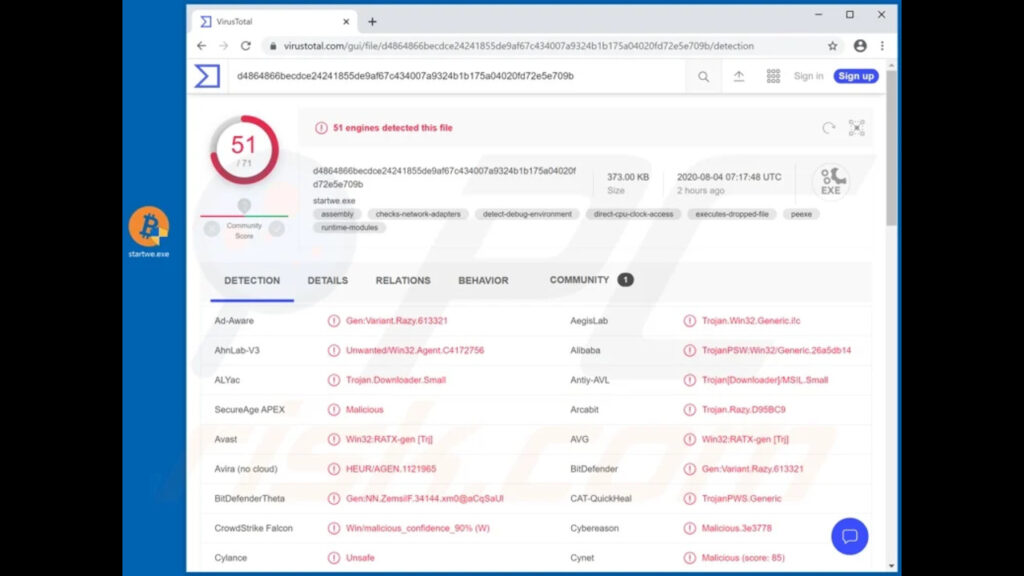
Task: Click the site lock icon in the address bar
Action: 273,46
